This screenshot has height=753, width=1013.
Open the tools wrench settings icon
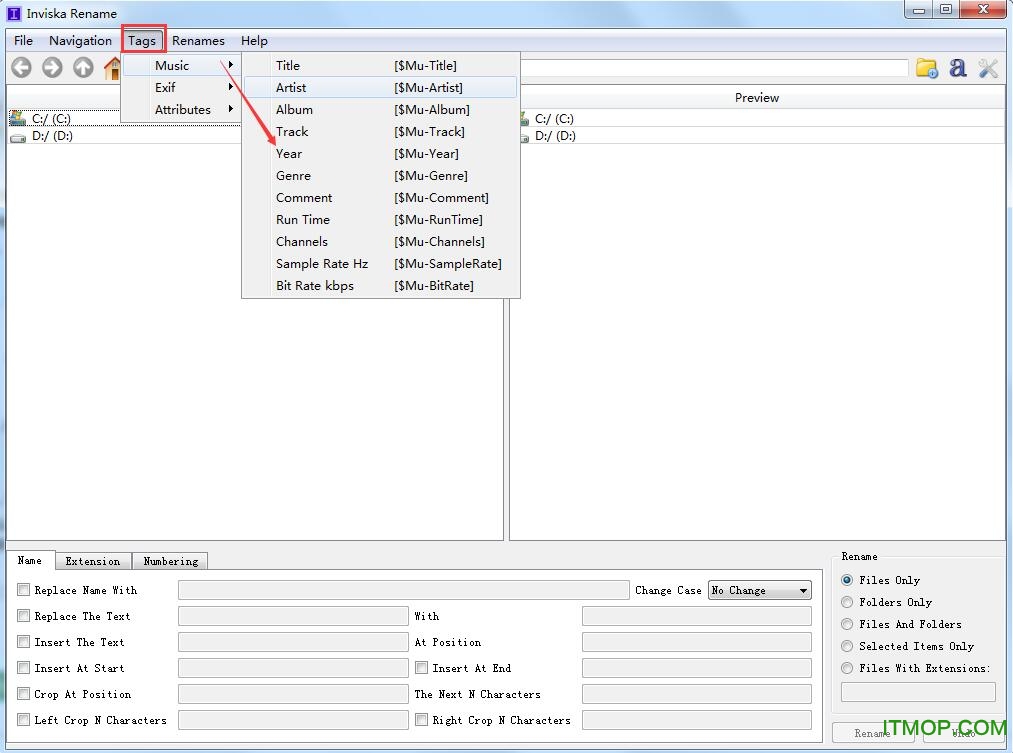[988, 68]
